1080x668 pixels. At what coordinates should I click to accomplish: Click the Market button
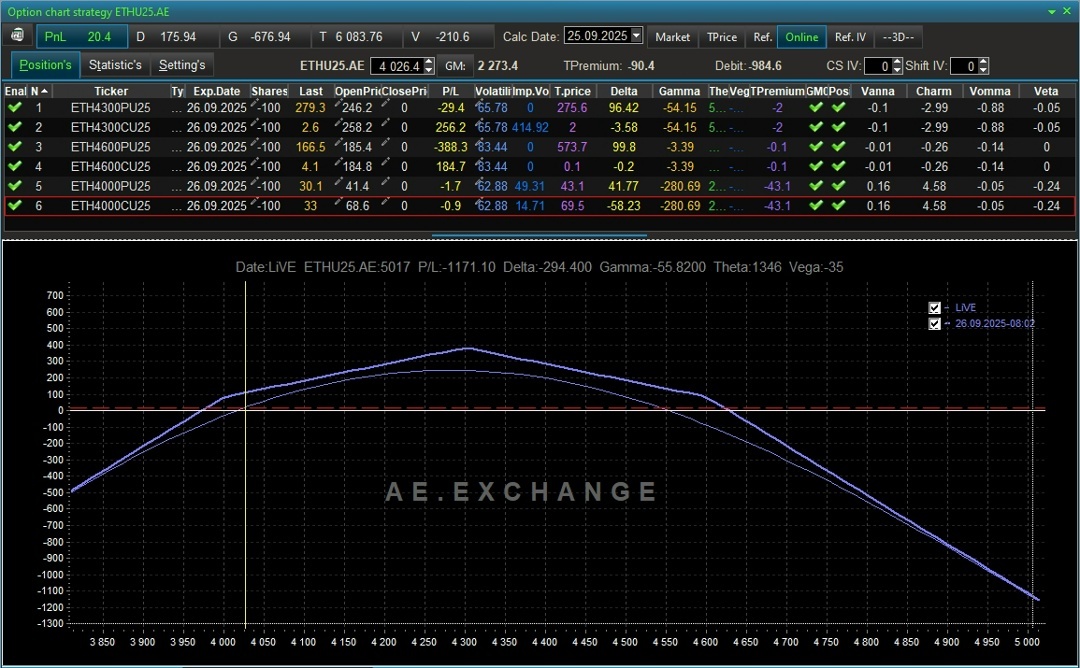coord(672,36)
